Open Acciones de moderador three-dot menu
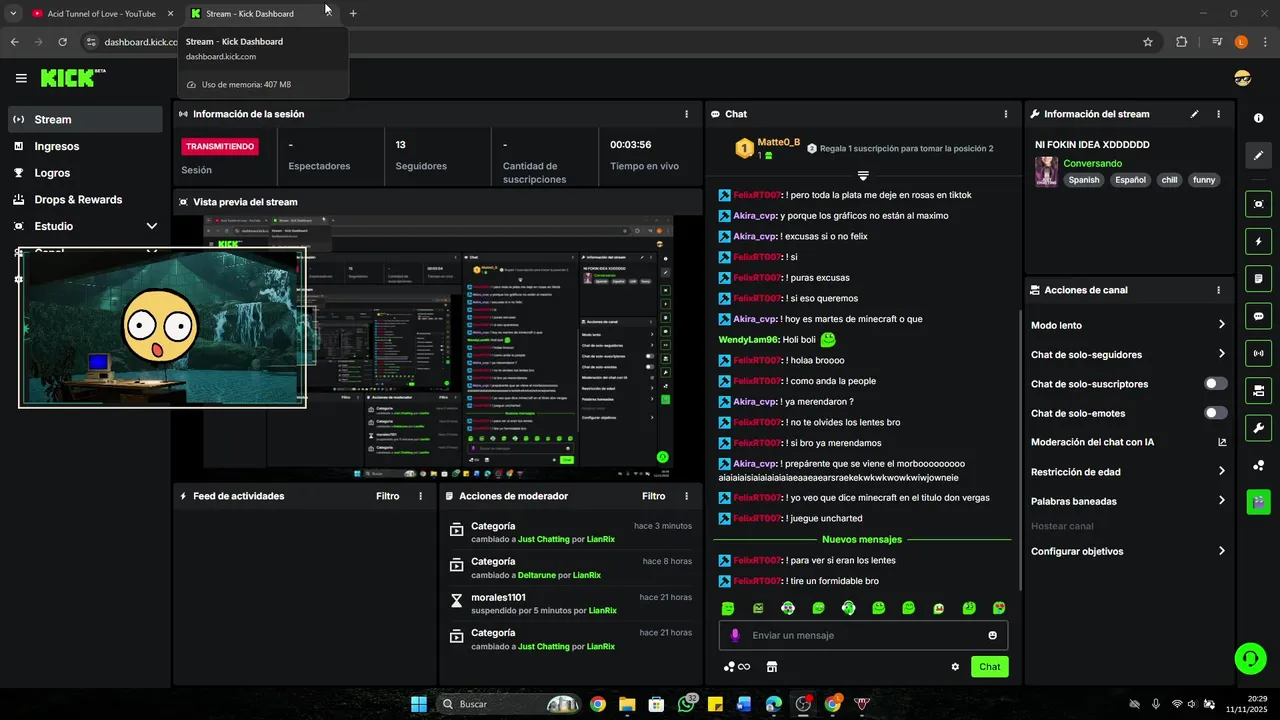 click(x=686, y=496)
